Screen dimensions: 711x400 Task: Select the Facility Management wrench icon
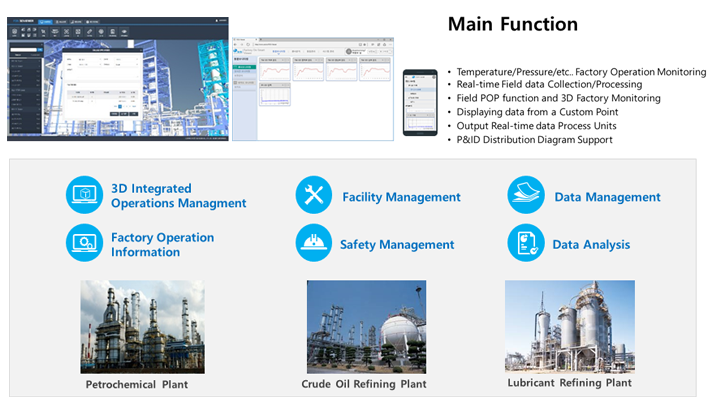click(x=313, y=196)
